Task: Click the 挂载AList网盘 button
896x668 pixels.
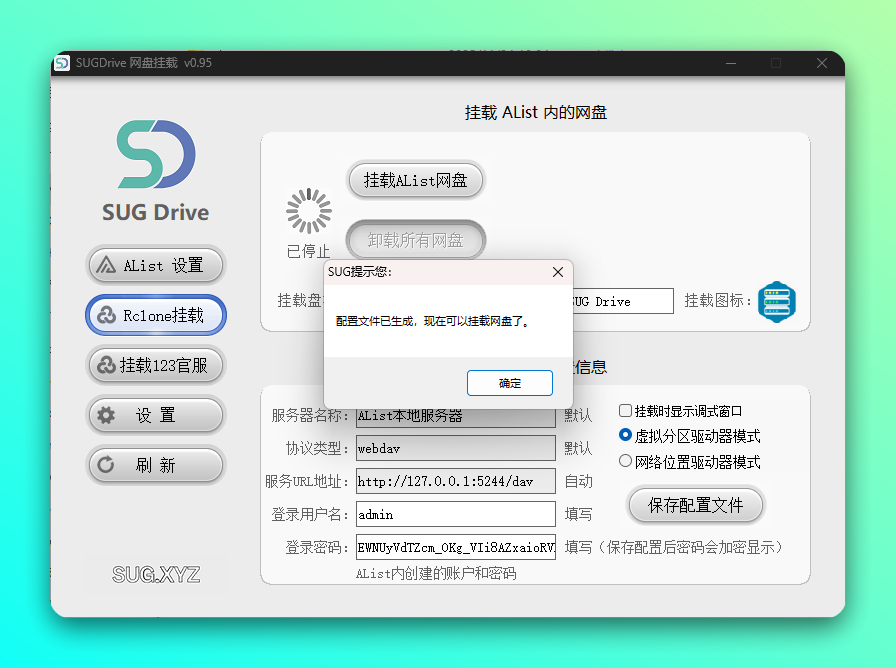Action: (415, 180)
